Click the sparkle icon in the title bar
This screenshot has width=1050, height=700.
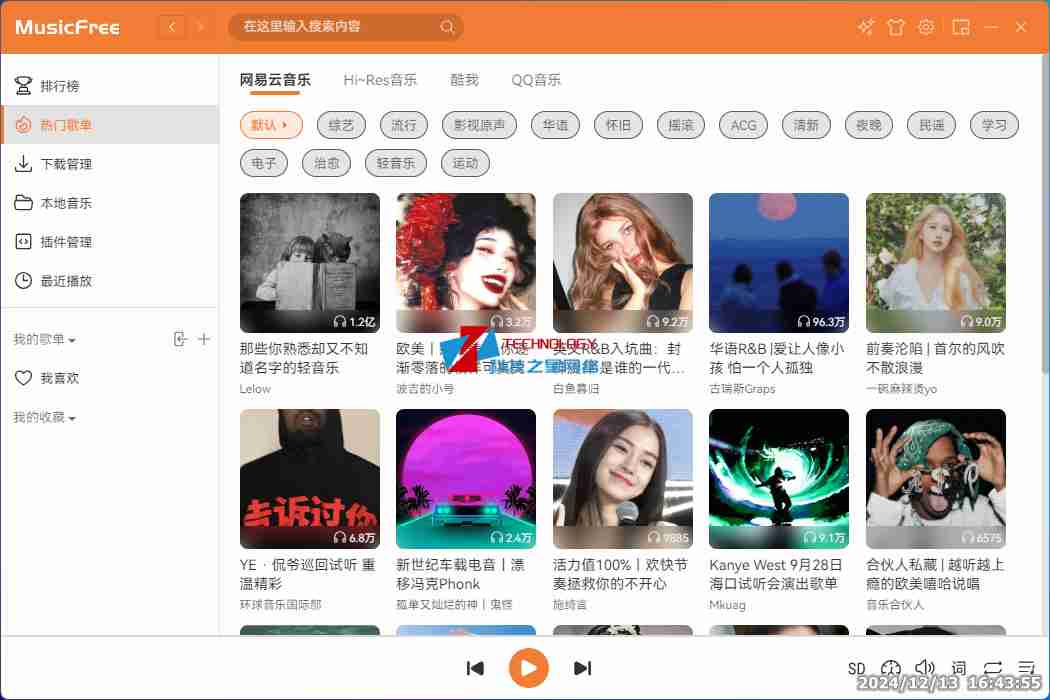click(x=866, y=27)
